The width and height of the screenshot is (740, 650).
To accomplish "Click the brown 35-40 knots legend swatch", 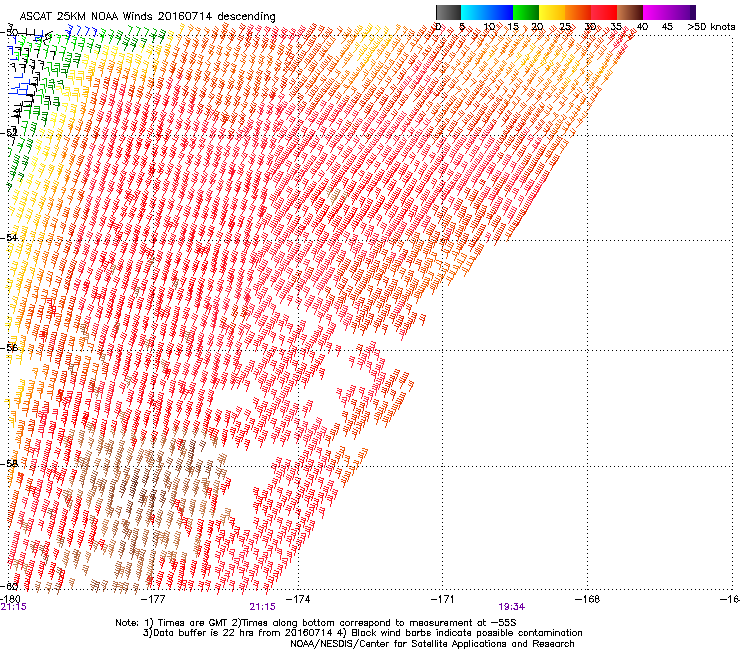I will (x=630, y=12).
